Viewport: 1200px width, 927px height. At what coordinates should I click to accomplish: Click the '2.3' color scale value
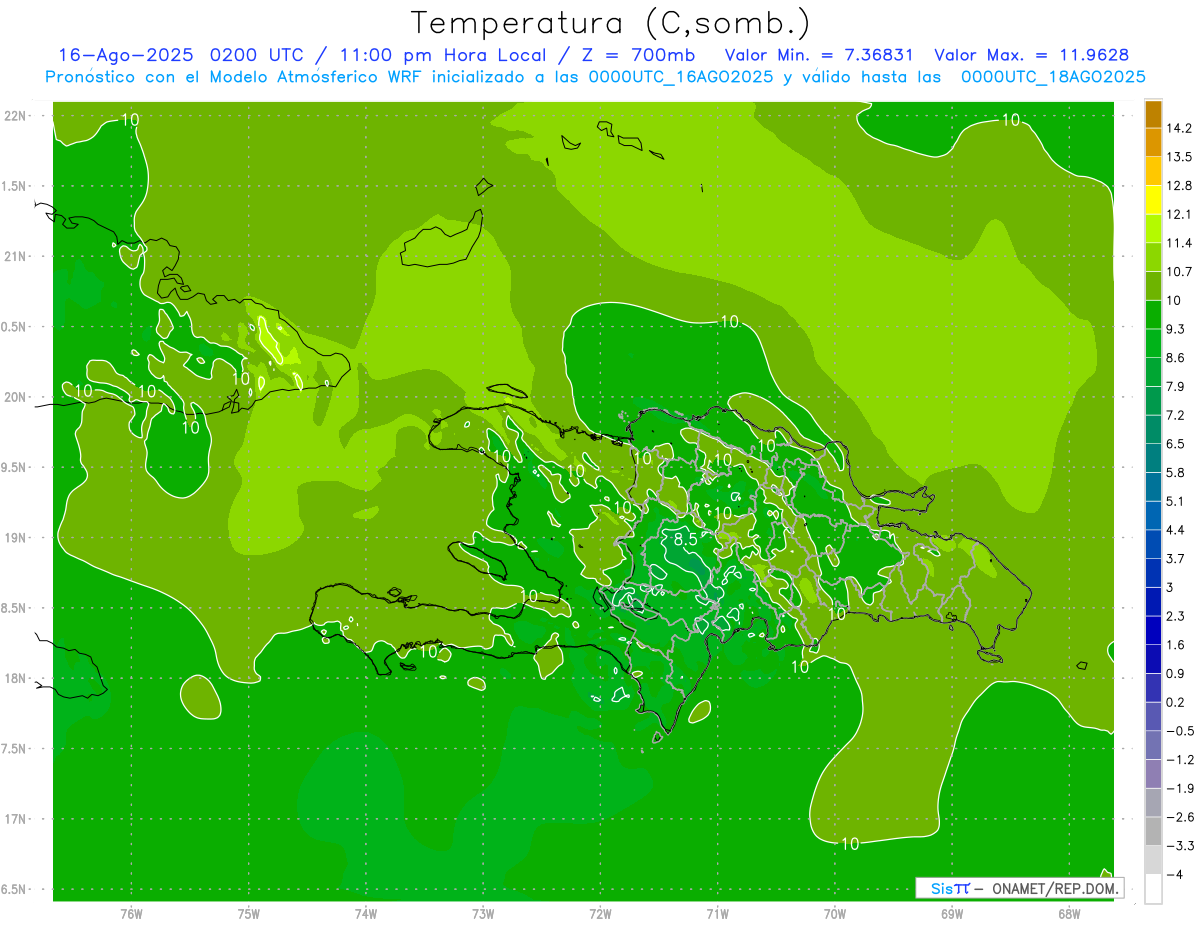(x=1176, y=616)
